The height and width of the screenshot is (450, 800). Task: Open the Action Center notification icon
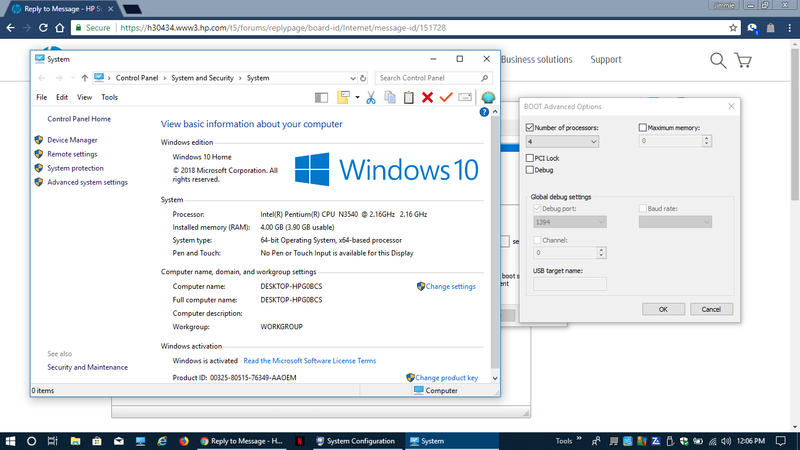tap(781, 441)
